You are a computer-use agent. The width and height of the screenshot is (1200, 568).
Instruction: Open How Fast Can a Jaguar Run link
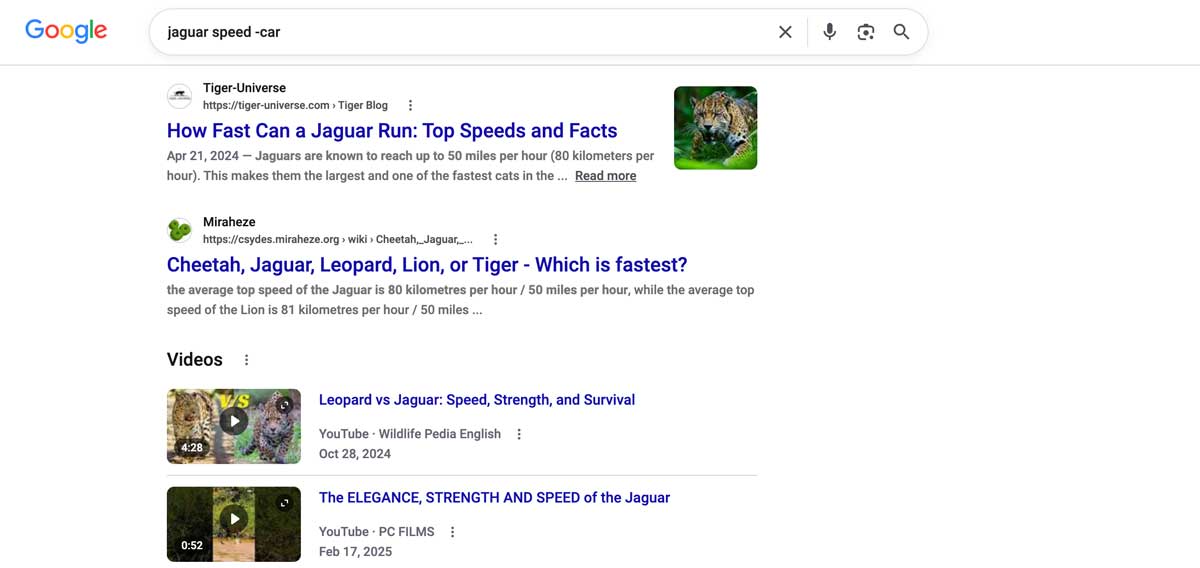coord(392,131)
